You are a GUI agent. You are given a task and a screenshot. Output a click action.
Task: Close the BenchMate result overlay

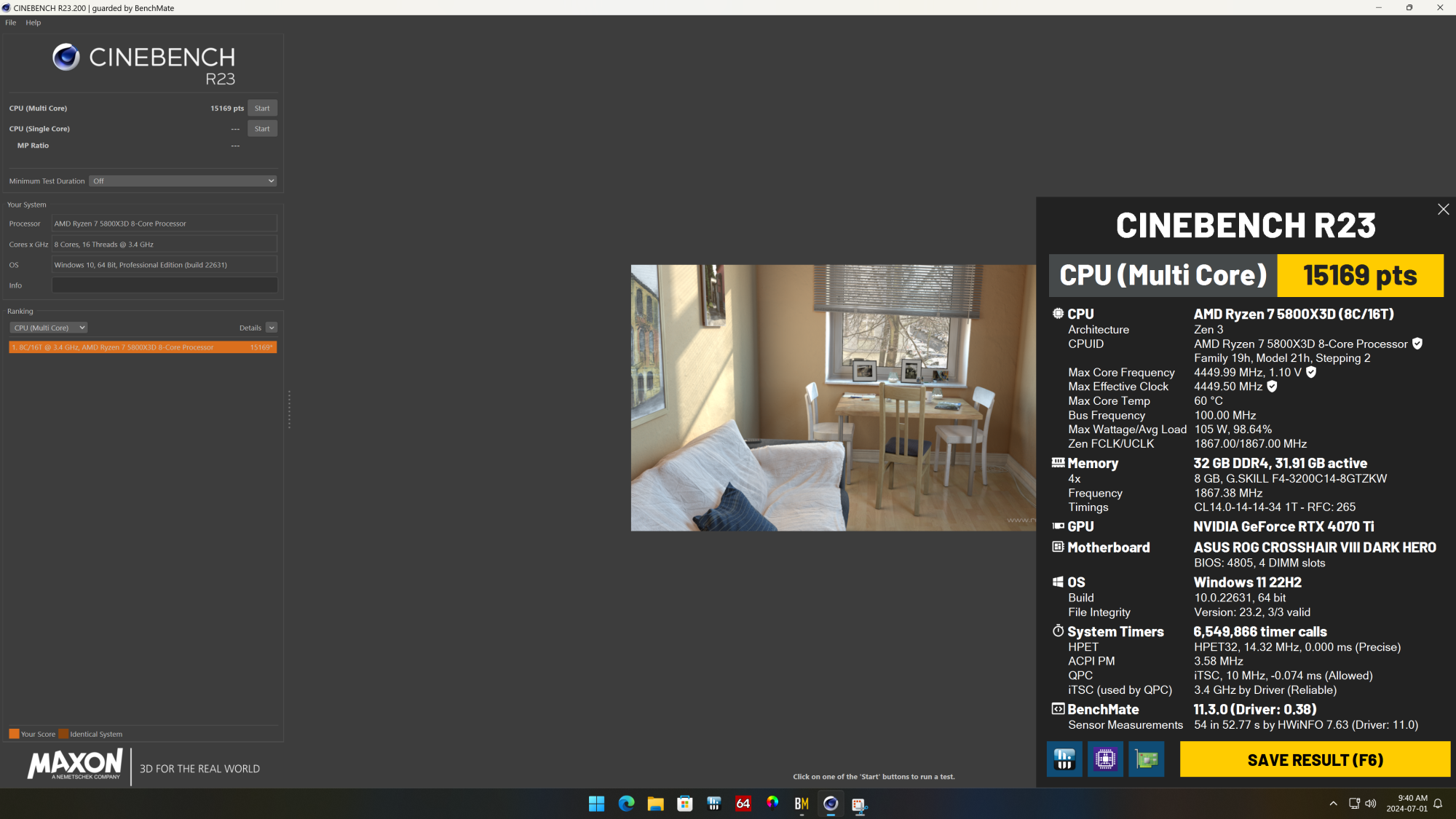pyautogui.click(x=1443, y=210)
